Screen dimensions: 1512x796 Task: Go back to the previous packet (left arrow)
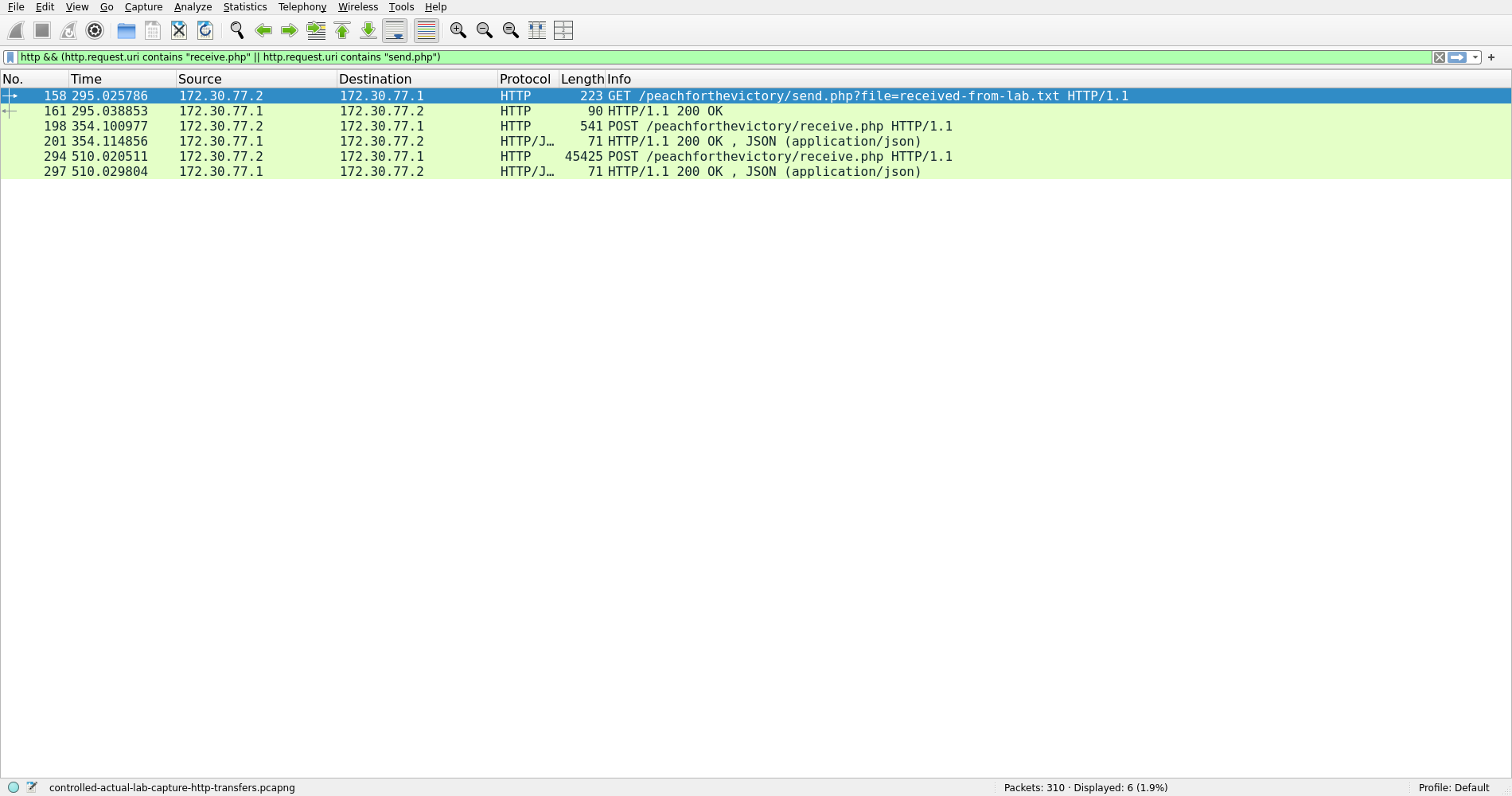[x=263, y=31]
